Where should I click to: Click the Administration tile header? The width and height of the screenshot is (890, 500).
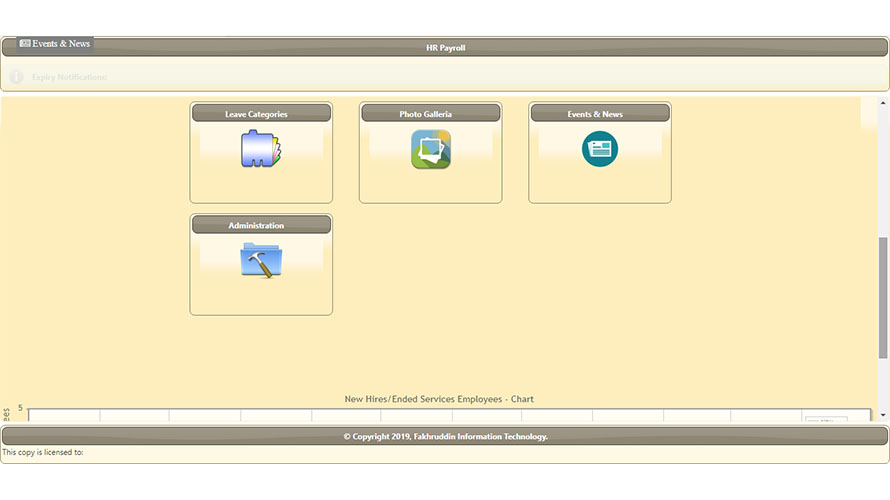click(x=261, y=226)
